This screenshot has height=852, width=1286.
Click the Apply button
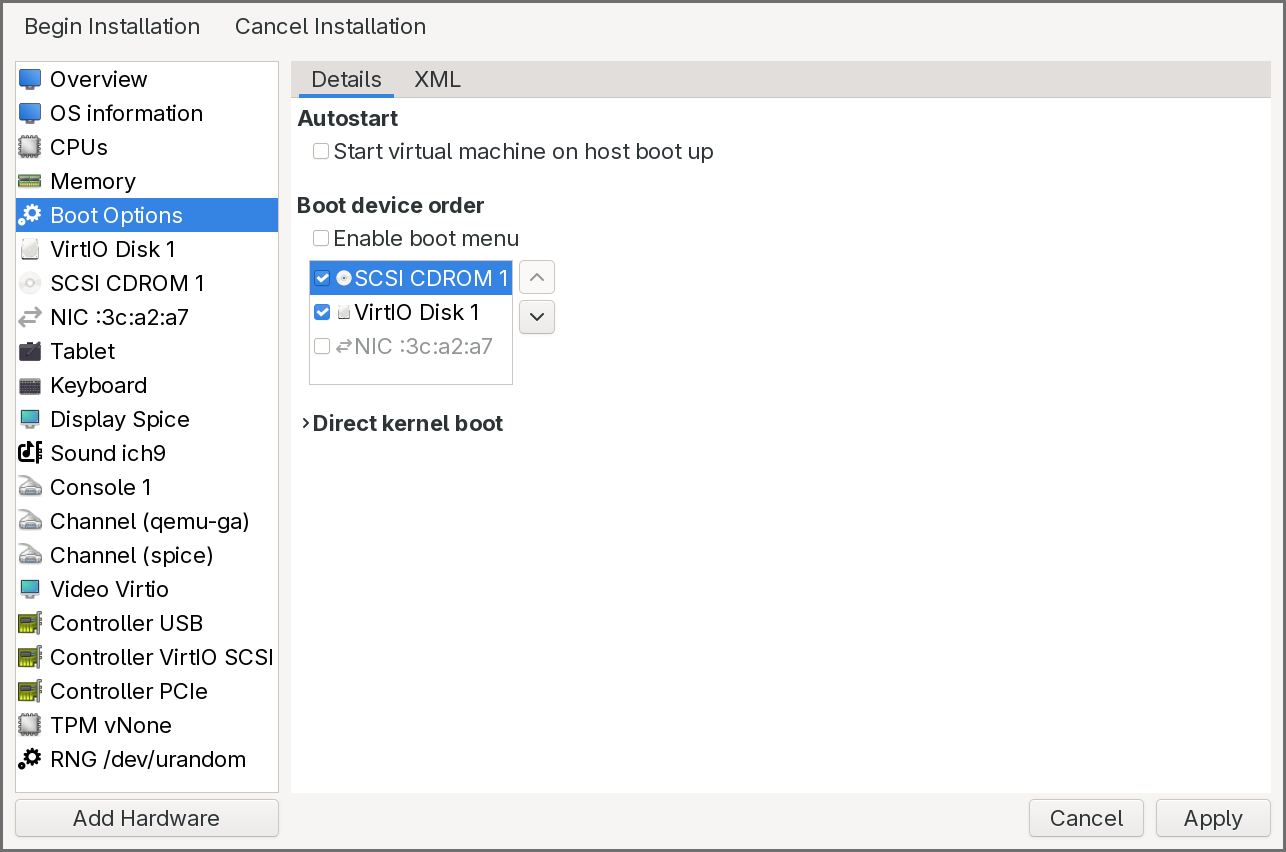coord(1212,818)
